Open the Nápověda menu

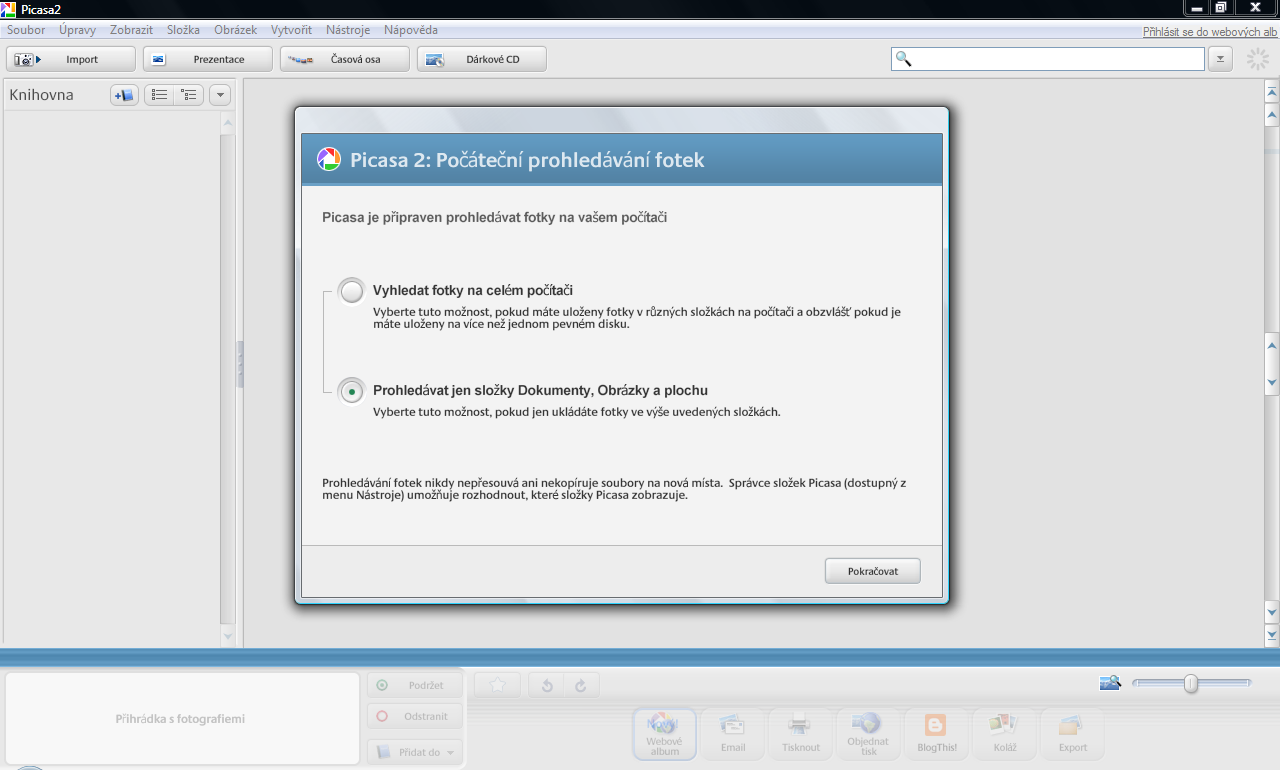pyautogui.click(x=410, y=30)
